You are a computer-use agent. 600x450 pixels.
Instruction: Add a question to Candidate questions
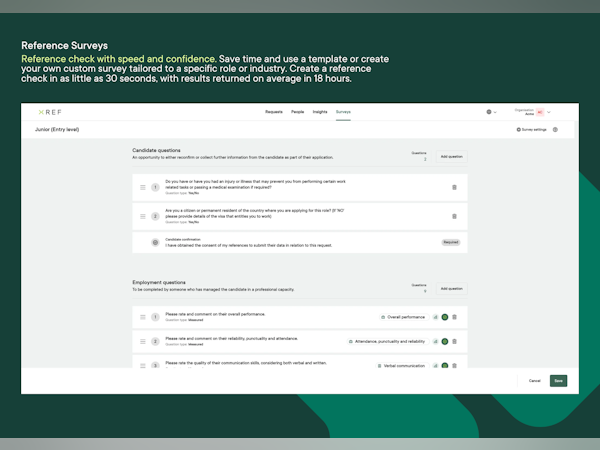pyautogui.click(x=452, y=157)
